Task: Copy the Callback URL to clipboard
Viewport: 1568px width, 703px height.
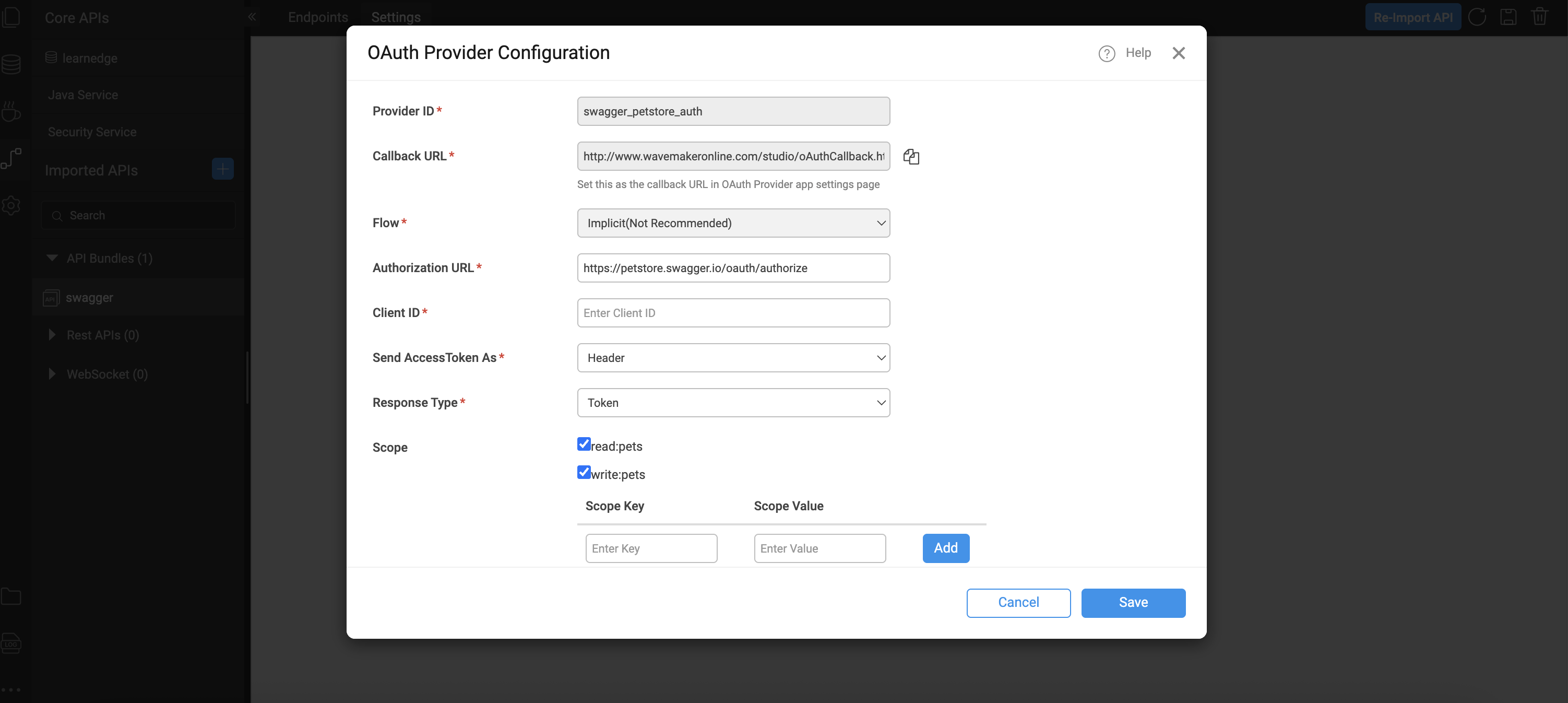Action: click(x=911, y=157)
